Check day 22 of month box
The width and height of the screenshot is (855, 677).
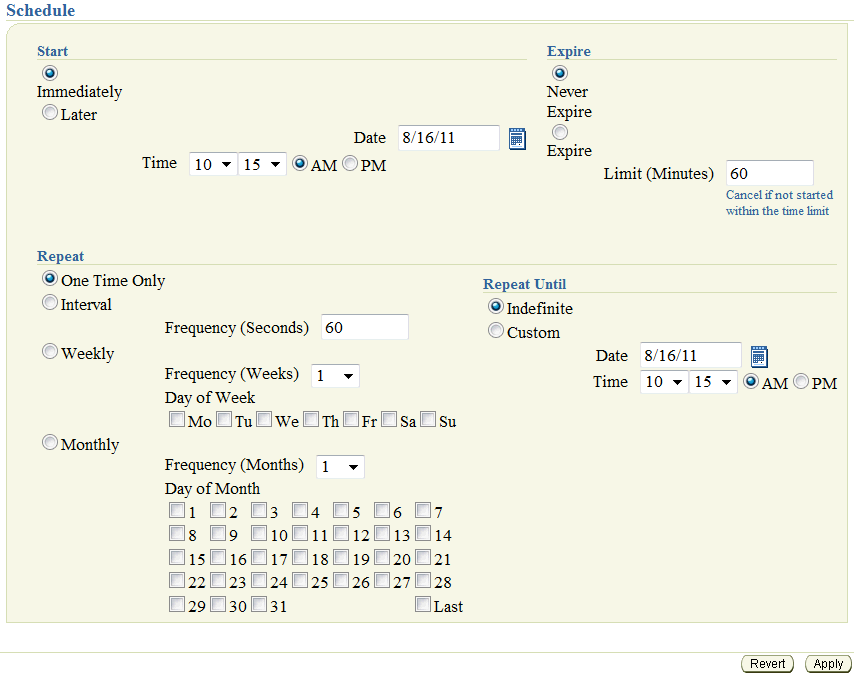(177, 579)
